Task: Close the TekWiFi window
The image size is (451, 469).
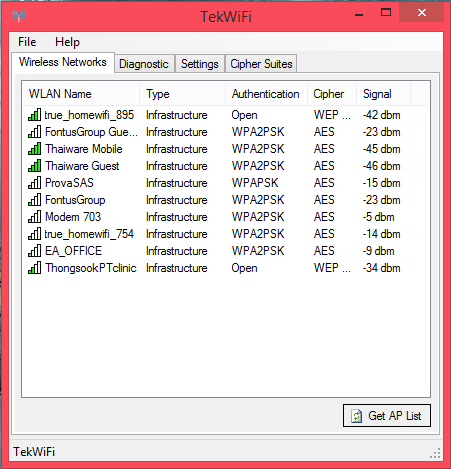Action: click(422, 13)
